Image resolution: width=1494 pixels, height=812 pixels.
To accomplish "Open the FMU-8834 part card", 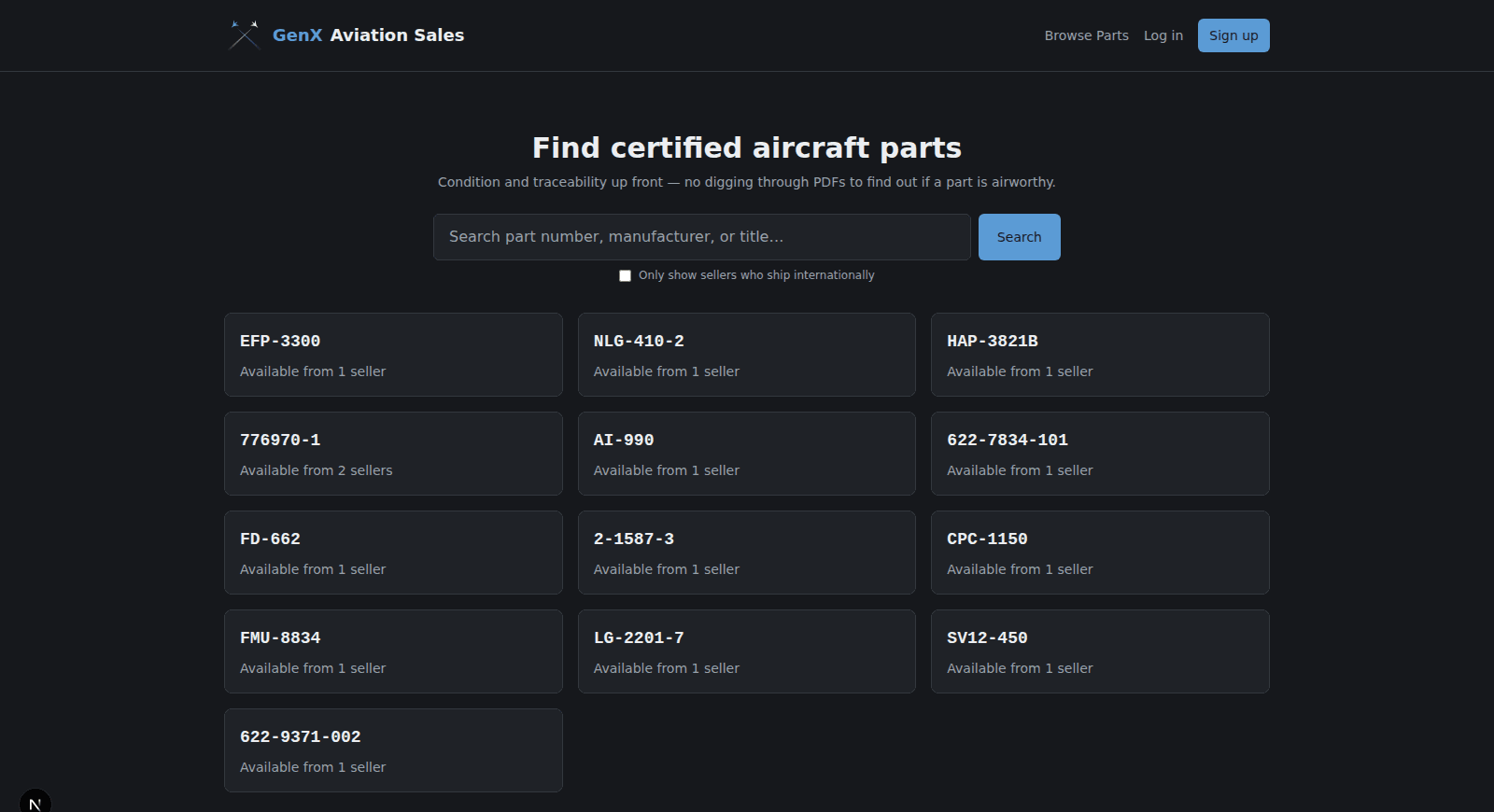I will click(393, 651).
